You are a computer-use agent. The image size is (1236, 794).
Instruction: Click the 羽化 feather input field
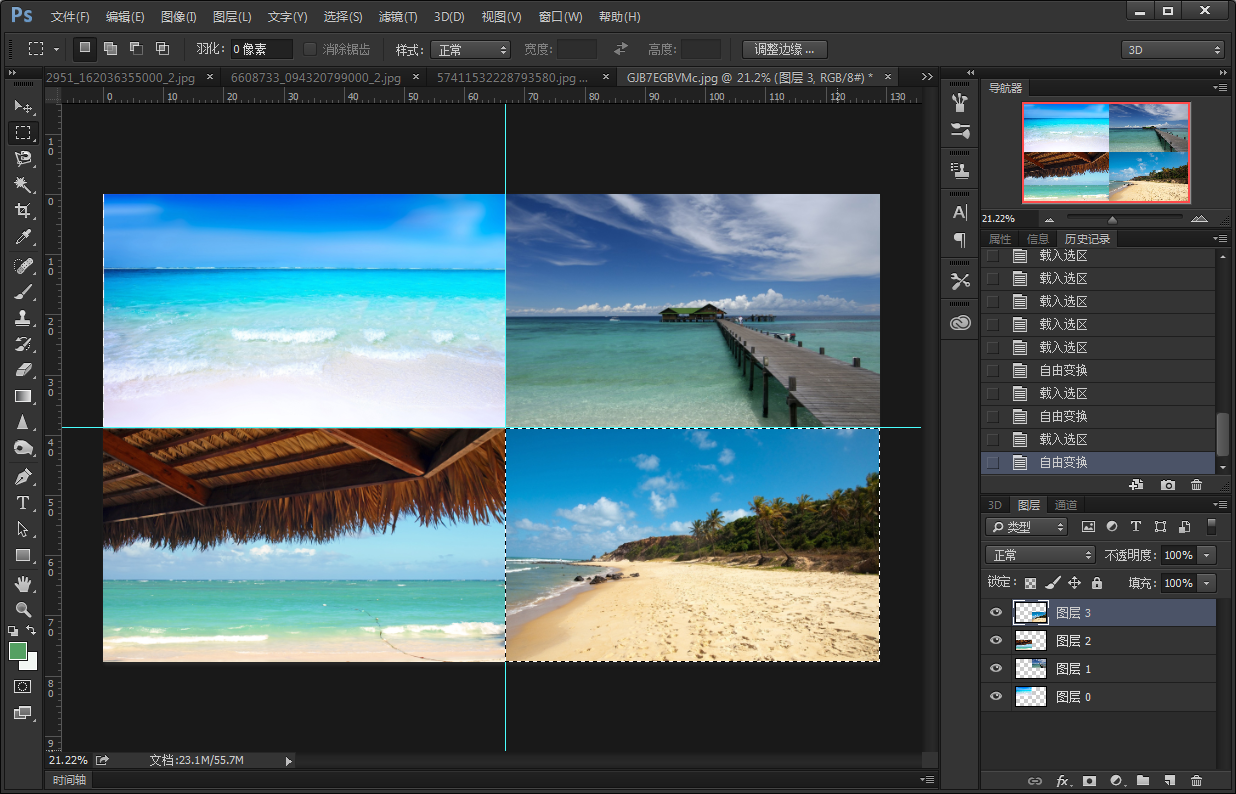pos(261,49)
